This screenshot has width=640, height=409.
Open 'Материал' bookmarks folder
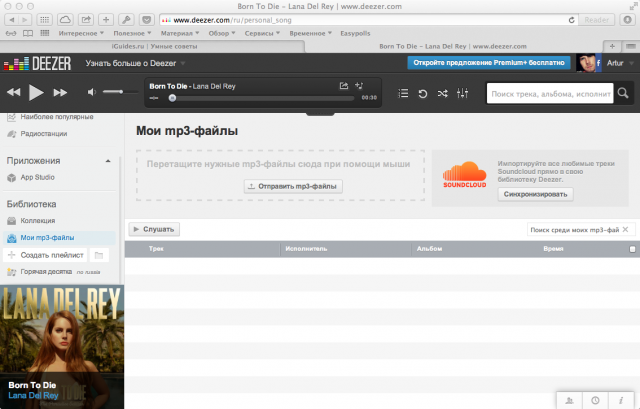click(x=180, y=33)
